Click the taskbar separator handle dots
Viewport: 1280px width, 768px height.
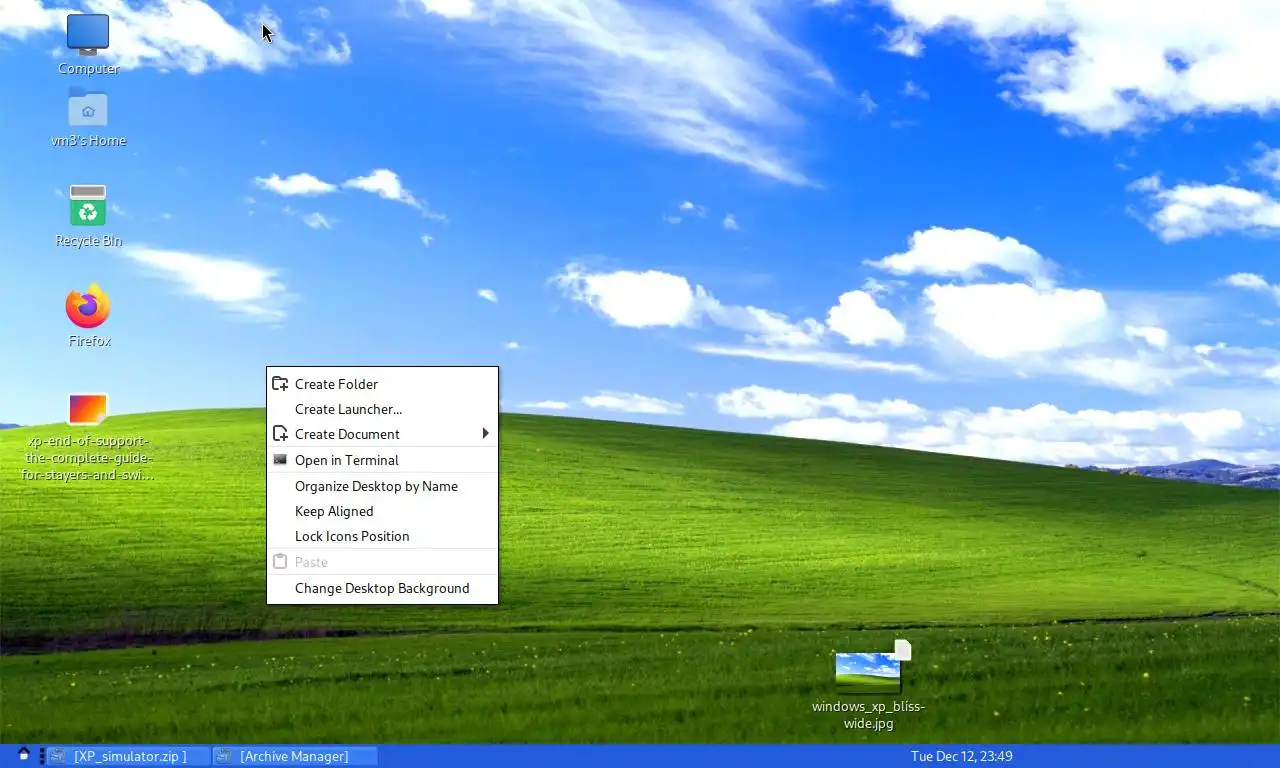tap(41, 756)
